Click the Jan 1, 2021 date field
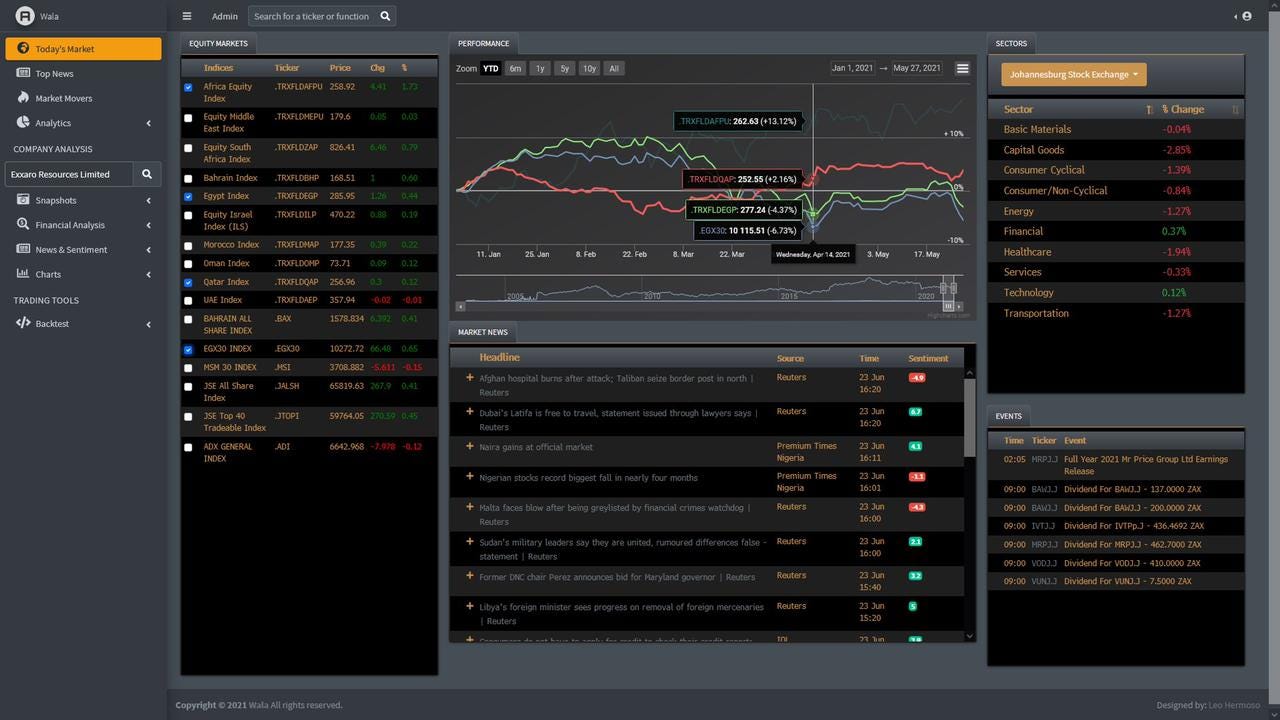Viewport: 1280px width, 720px height. click(x=852, y=68)
